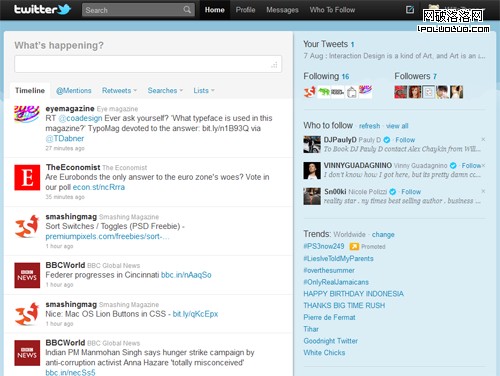
Task: Dismiss Sn00ki follow suggestion
Action: [483, 191]
